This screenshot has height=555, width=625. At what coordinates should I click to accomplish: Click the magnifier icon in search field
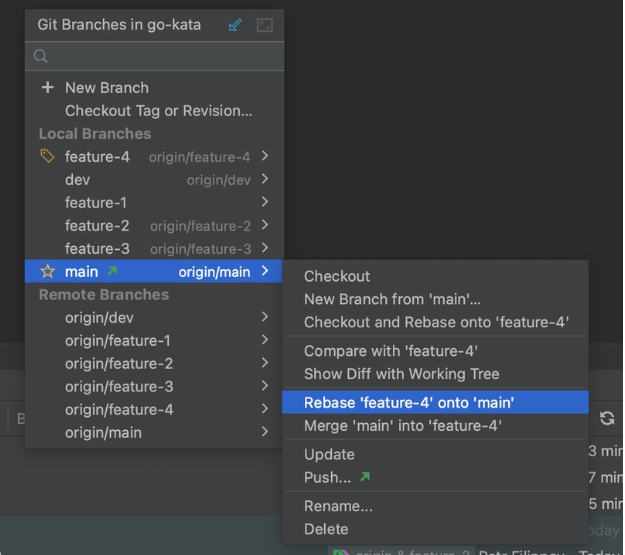[x=41, y=57]
